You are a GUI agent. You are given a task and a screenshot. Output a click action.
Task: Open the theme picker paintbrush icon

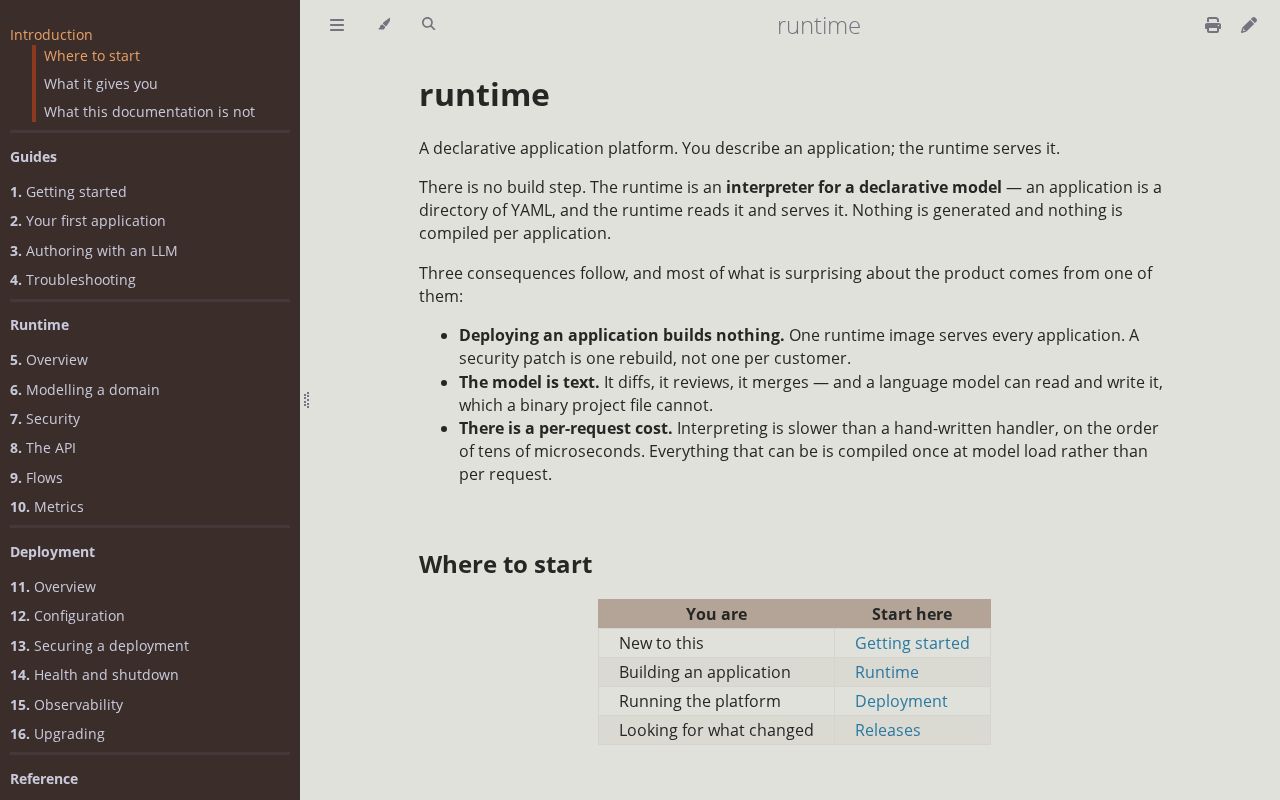pos(384,24)
